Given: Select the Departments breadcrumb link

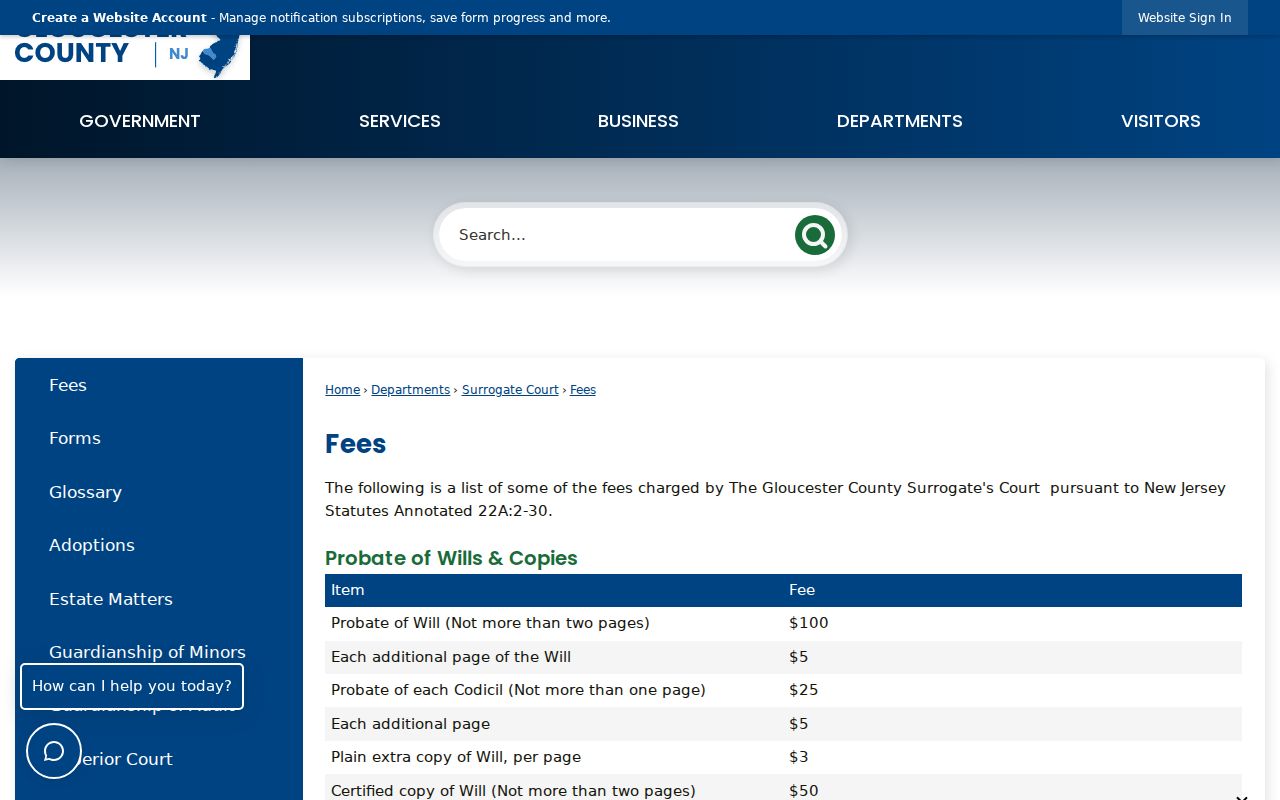Looking at the screenshot, I should pos(410,390).
